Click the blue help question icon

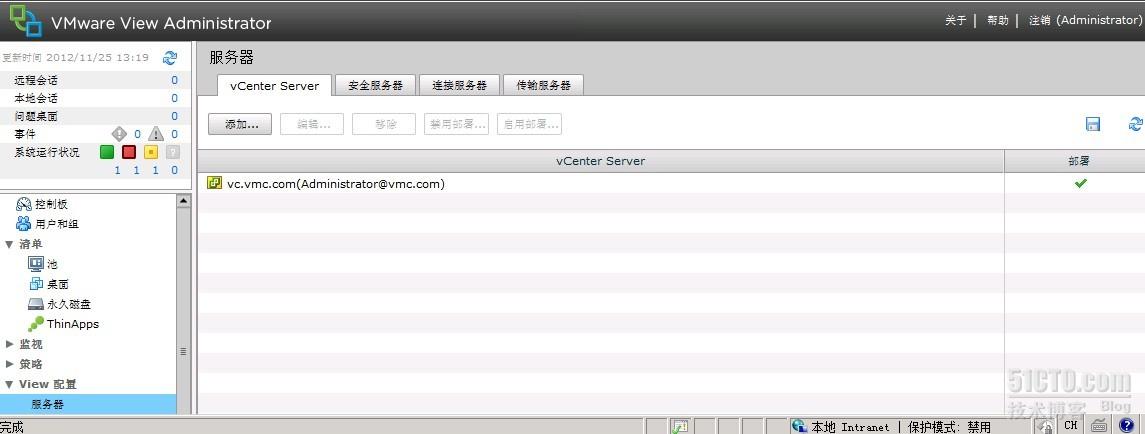click(1125, 425)
